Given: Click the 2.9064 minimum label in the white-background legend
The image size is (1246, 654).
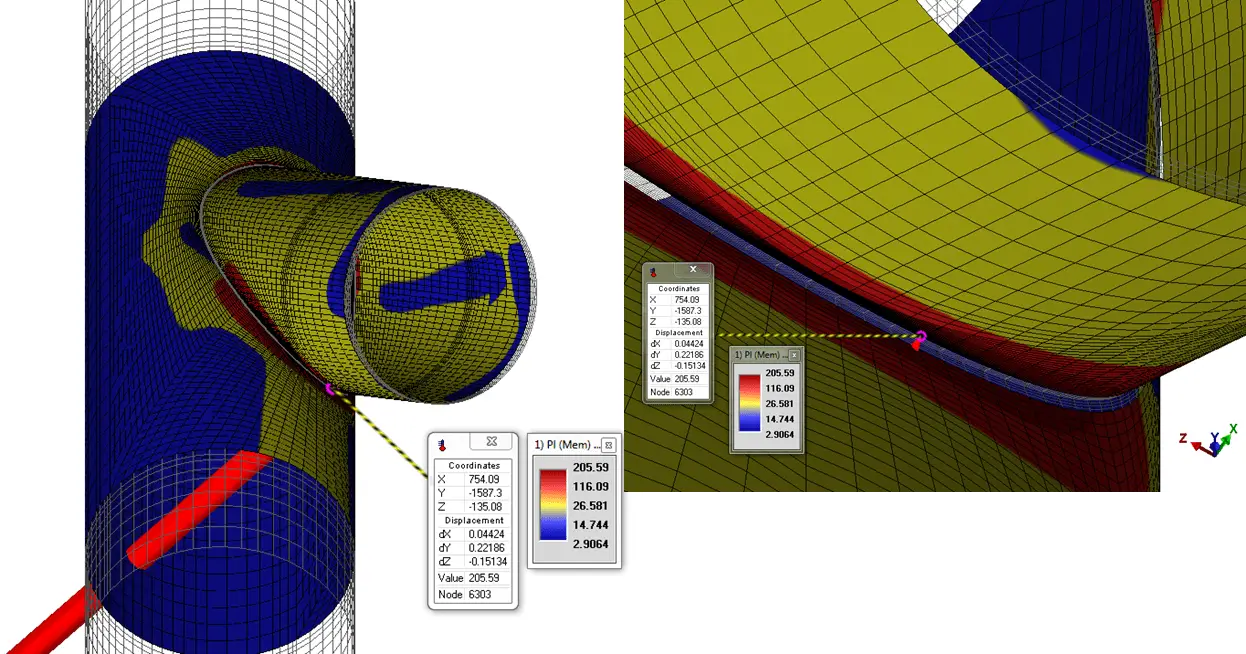Looking at the screenshot, I should click(590, 544).
